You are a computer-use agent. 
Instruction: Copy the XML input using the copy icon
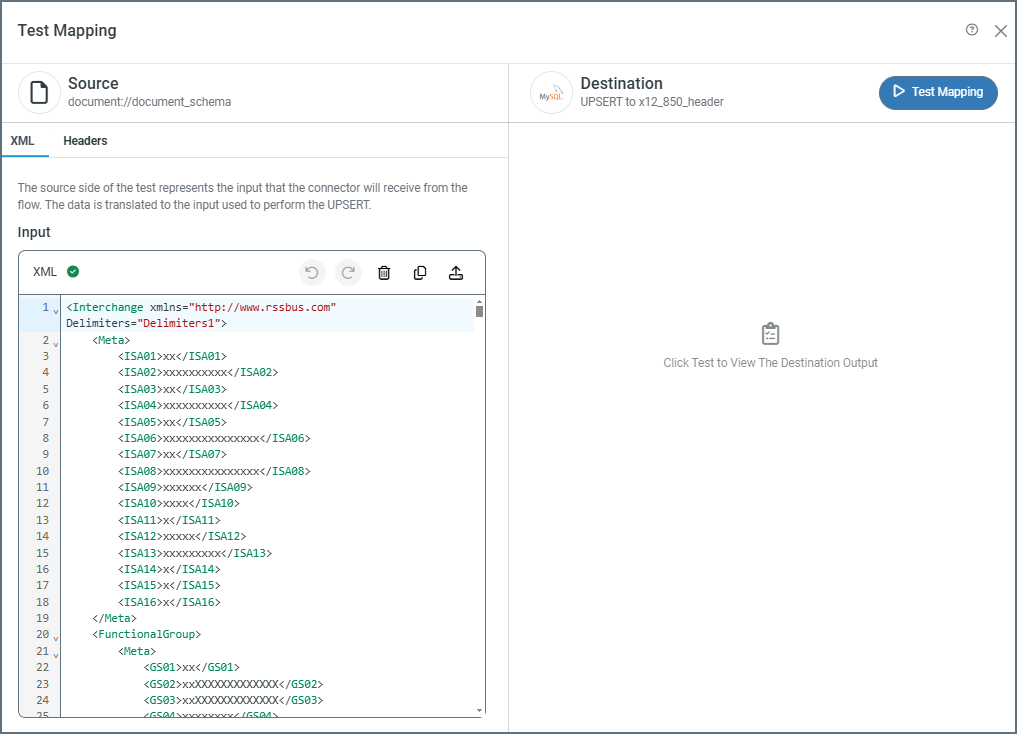pyautogui.click(x=420, y=272)
